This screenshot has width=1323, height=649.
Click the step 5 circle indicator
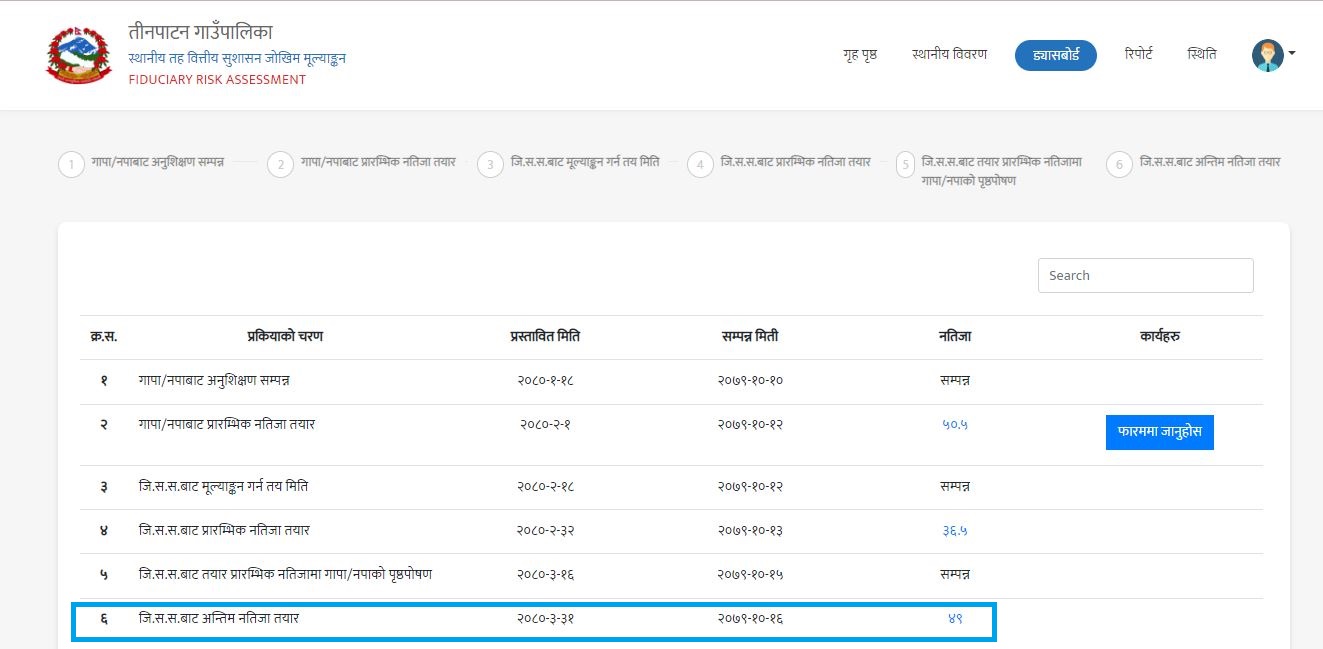click(905, 165)
